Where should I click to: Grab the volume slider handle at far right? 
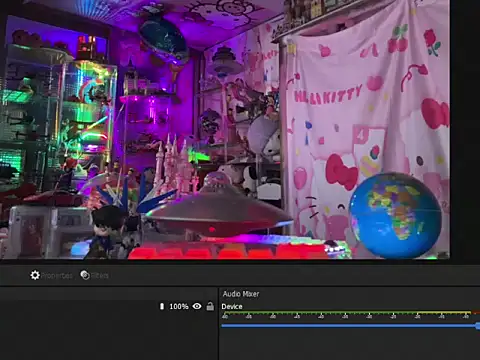click(478, 326)
